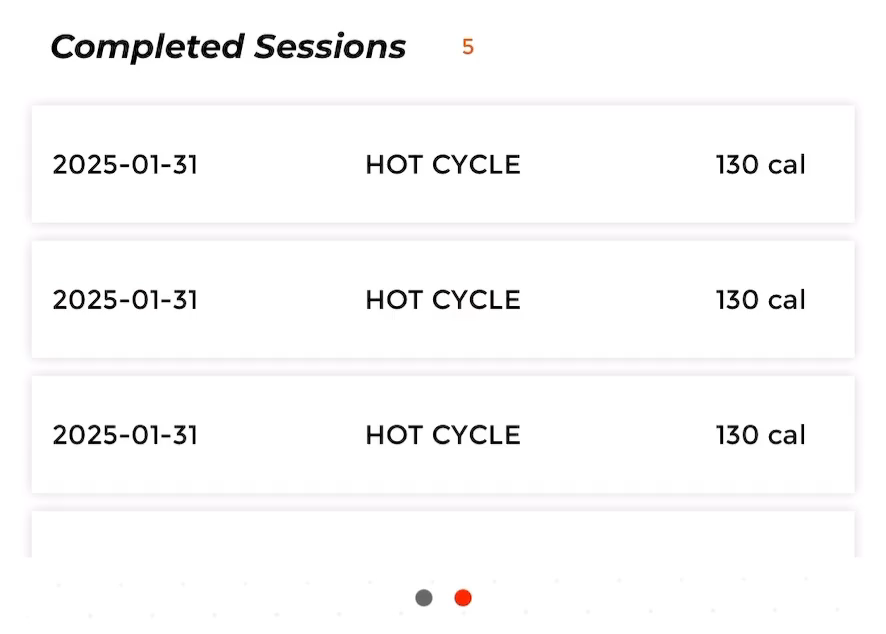Click 130 cal in the first session
The height and width of the screenshot is (634, 886).
tap(761, 165)
